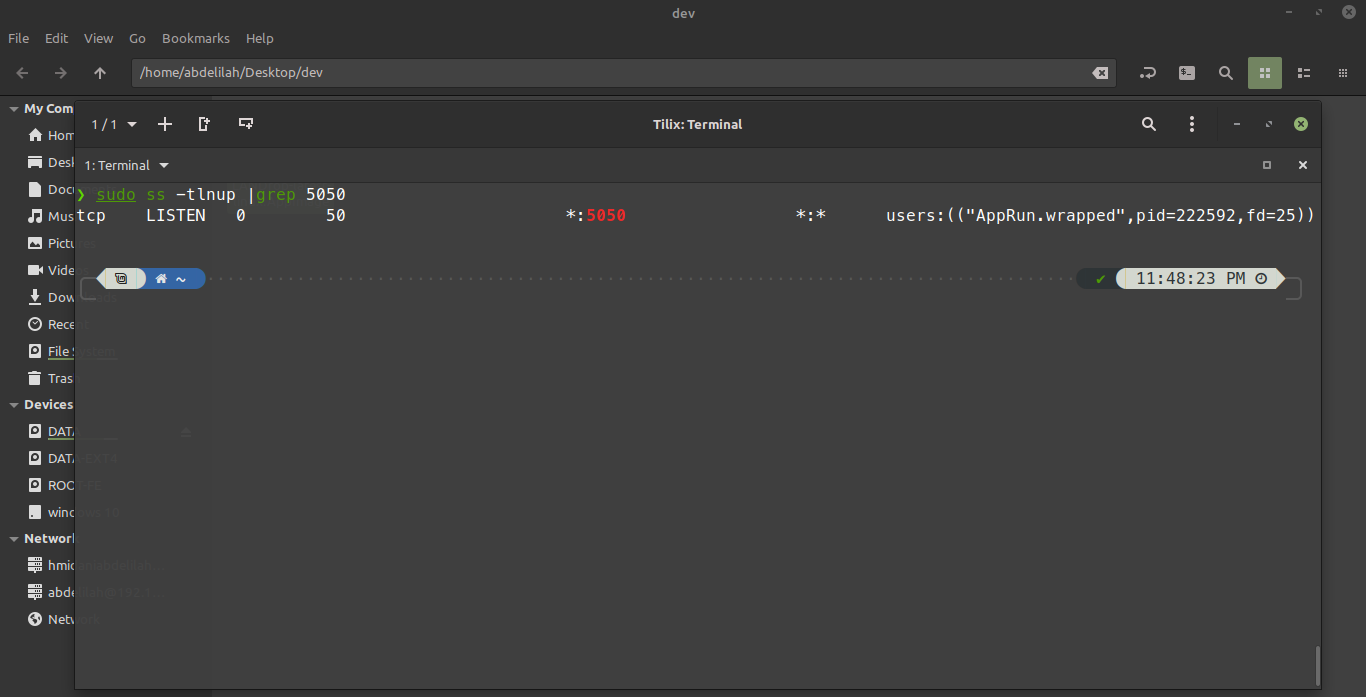Open the Bookmarks menu
This screenshot has width=1366, height=697.
195,38
